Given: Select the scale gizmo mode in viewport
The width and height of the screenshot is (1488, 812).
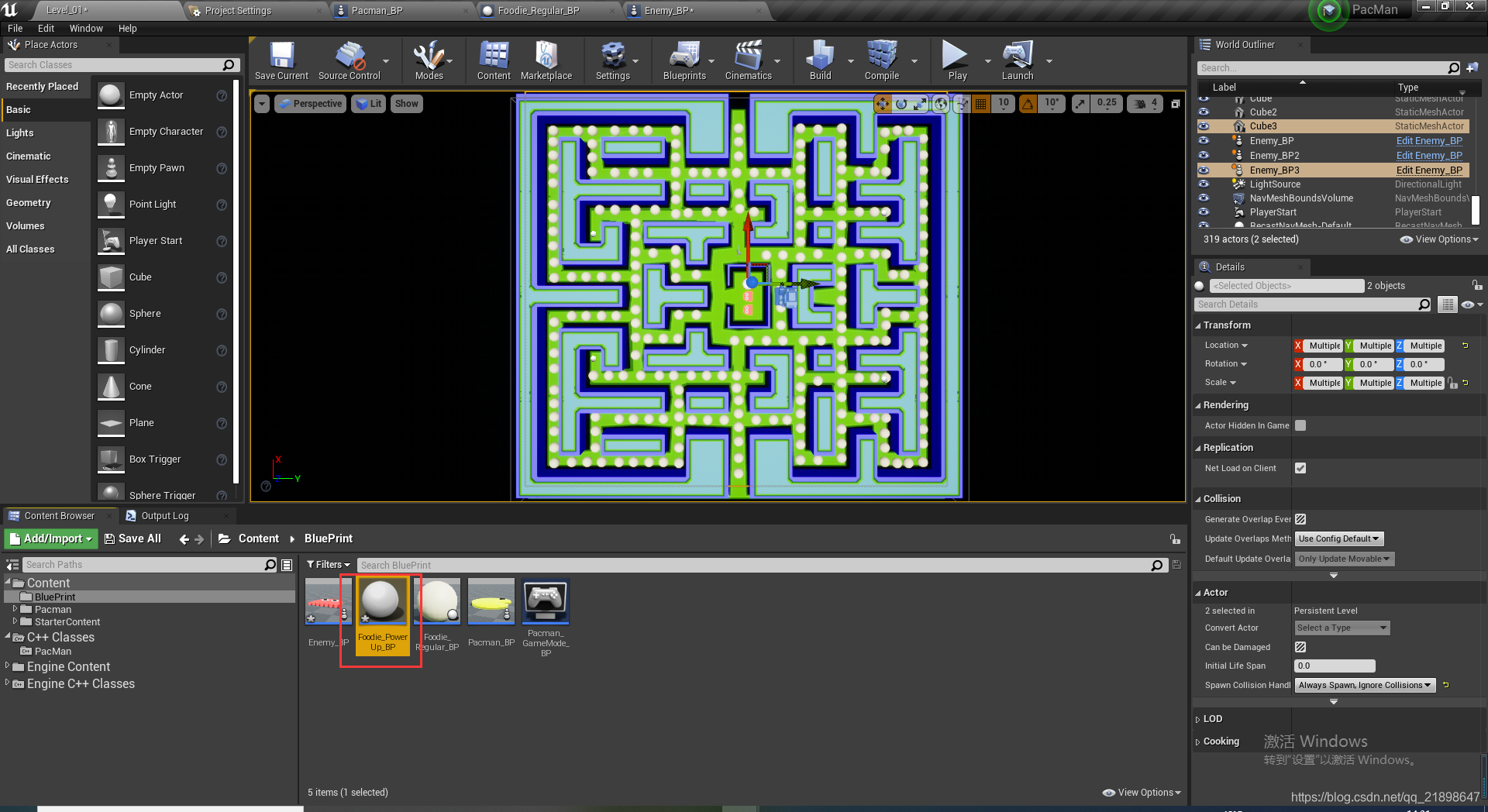Looking at the screenshot, I should tap(920, 103).
